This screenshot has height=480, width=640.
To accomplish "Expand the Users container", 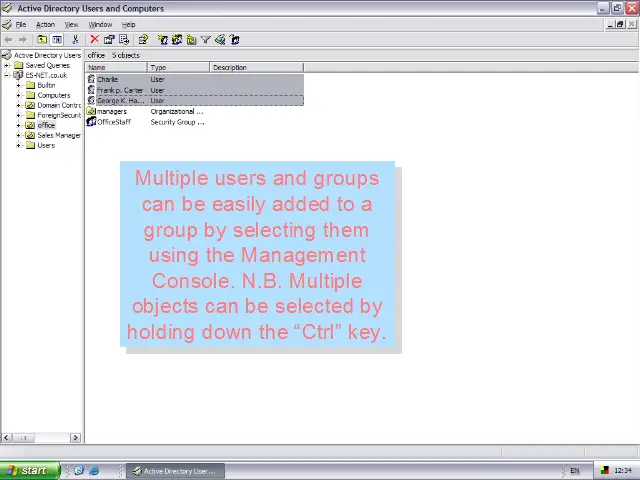I will click(x=18, y=145).
